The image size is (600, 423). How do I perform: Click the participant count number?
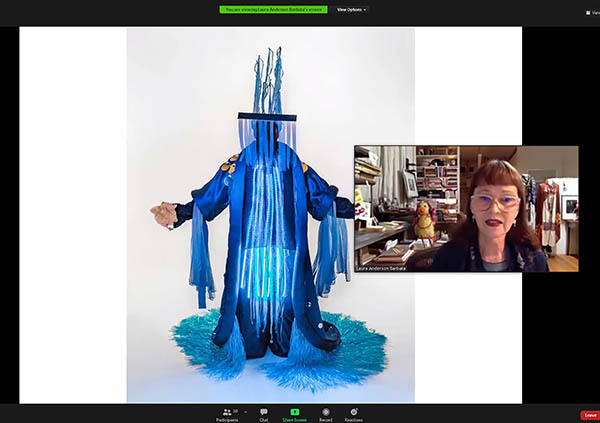tap(236, 411)
